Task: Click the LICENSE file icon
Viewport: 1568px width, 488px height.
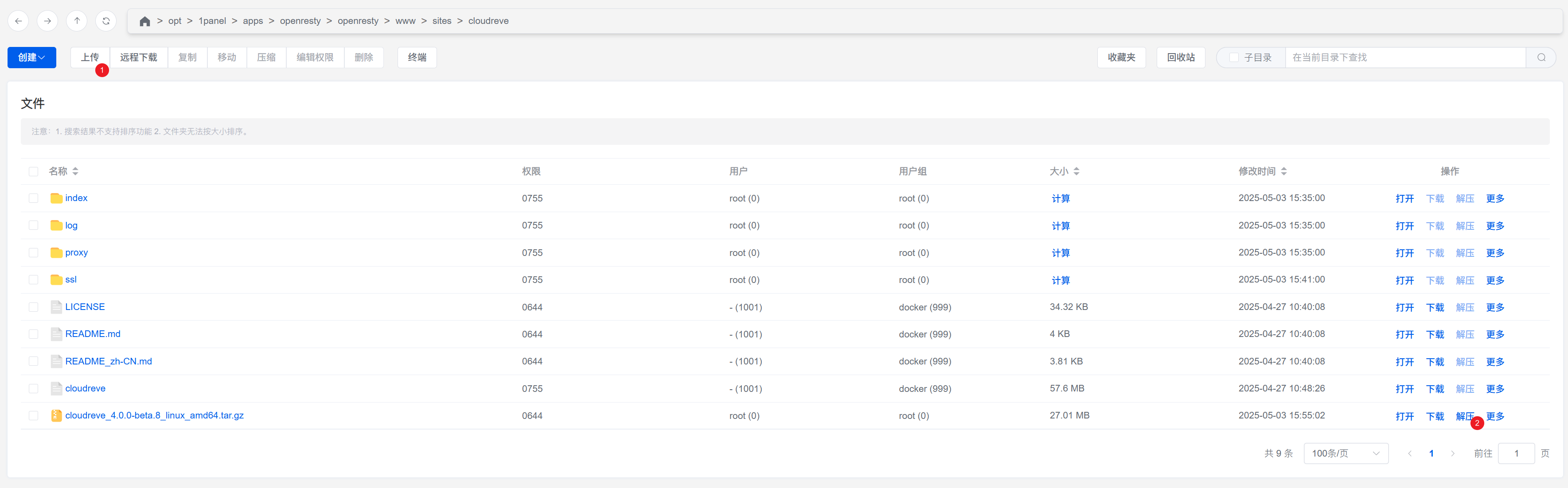Action: click(56, 307)
